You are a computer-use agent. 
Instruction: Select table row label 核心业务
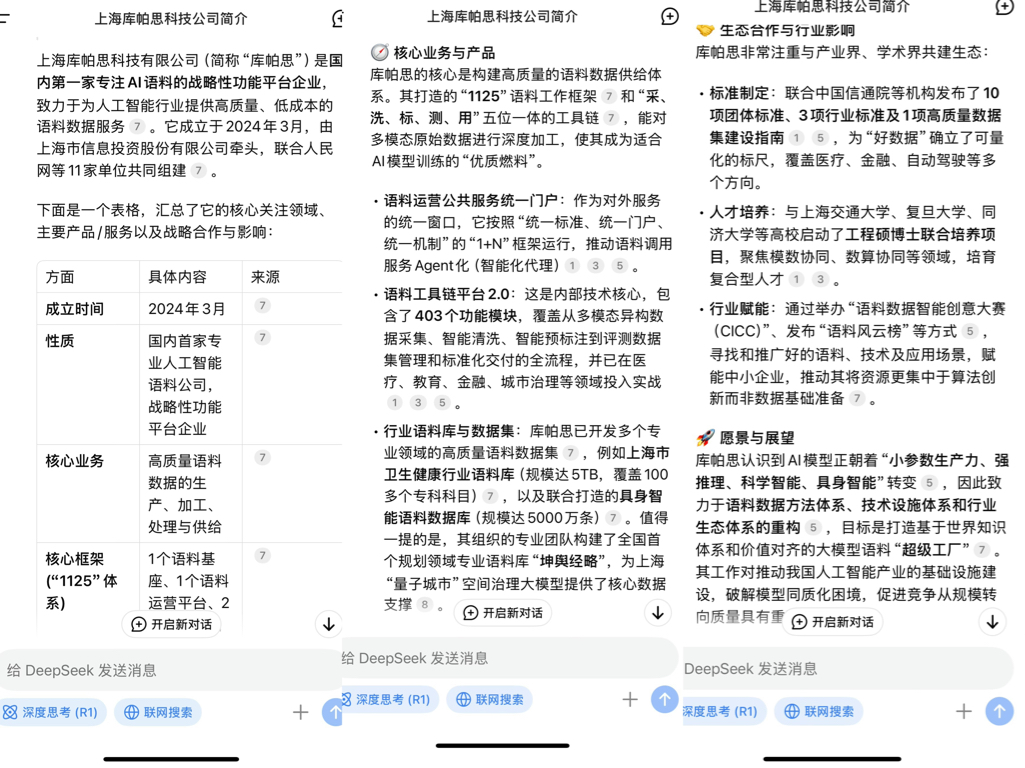pyautogui.click(x=75, y=461)
